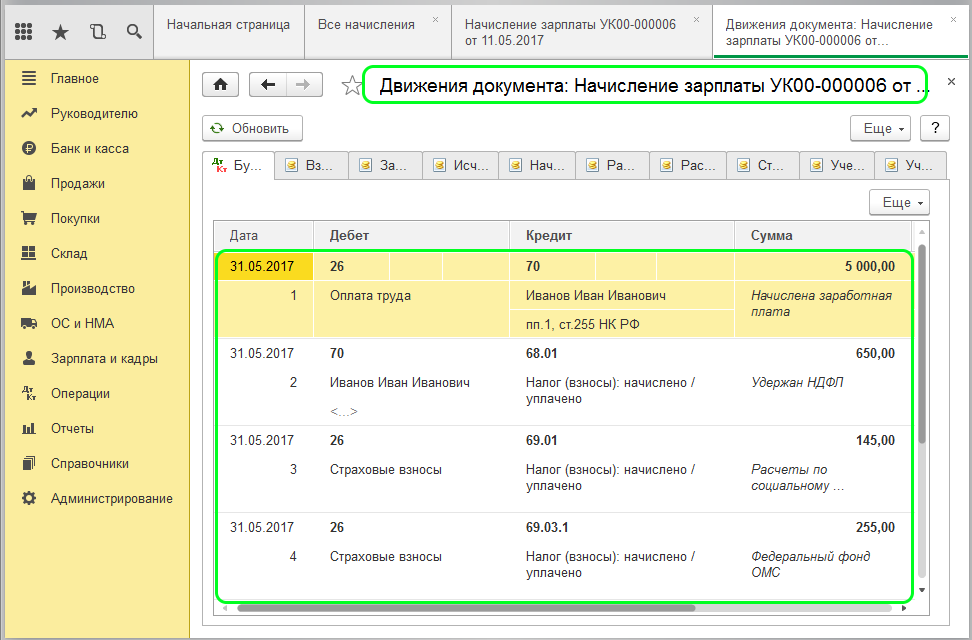Click the Обновить refresh button

click(252, 128)
